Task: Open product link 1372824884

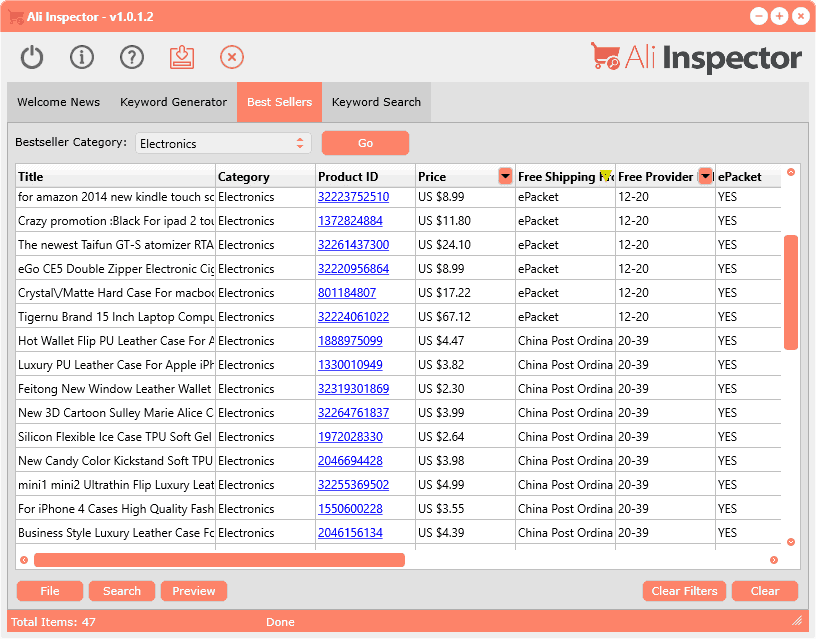Action: [x=350, y=221]
